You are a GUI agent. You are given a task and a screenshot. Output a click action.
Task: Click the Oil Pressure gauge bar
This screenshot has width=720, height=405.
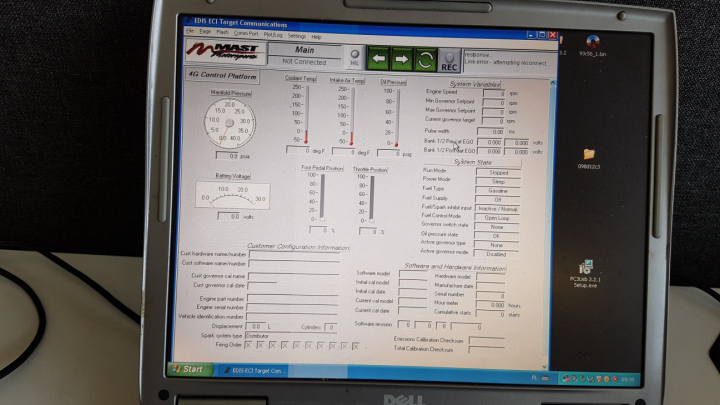click(x=397, y=118)
